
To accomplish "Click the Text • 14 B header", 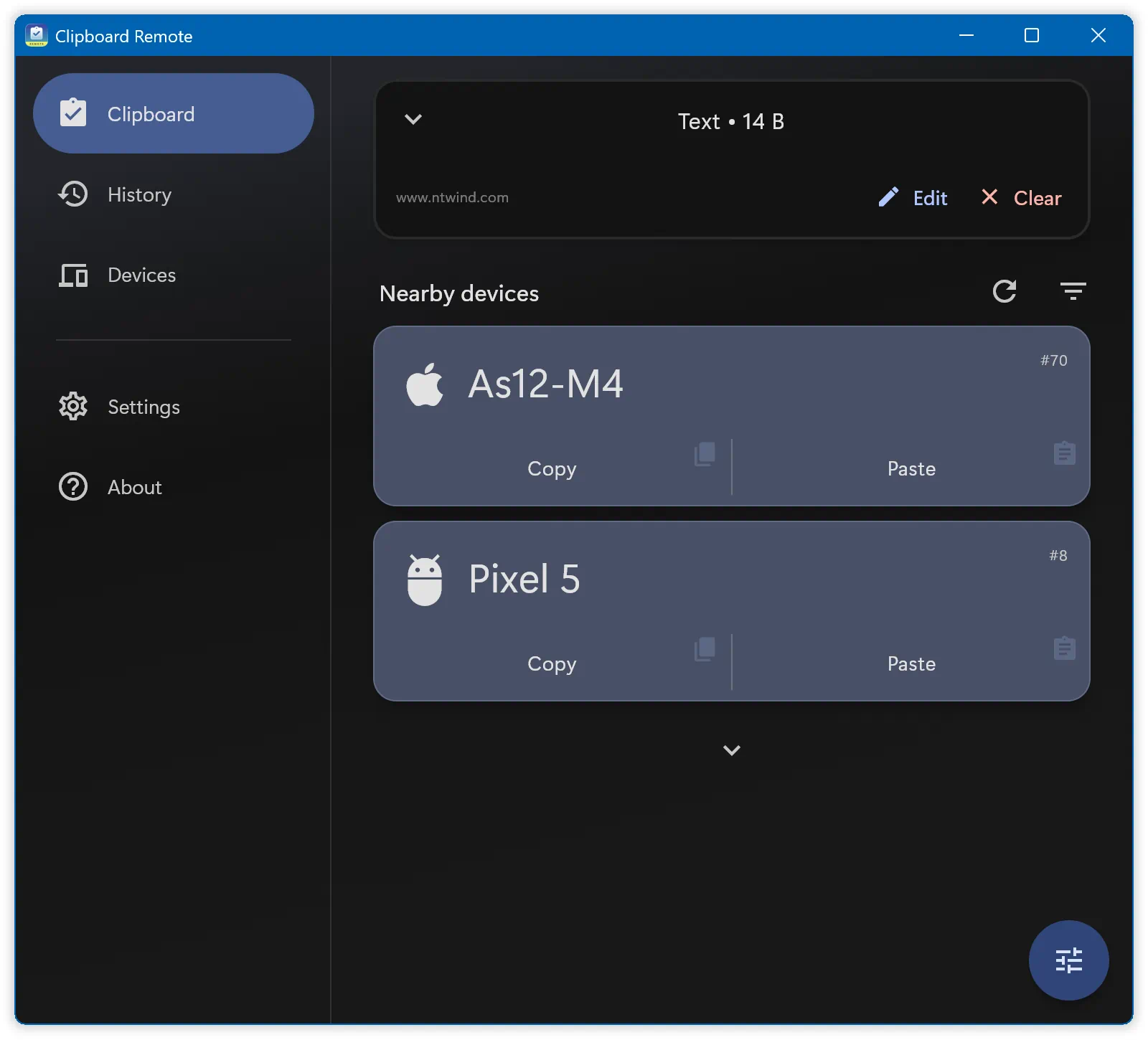I will [731, 121].
